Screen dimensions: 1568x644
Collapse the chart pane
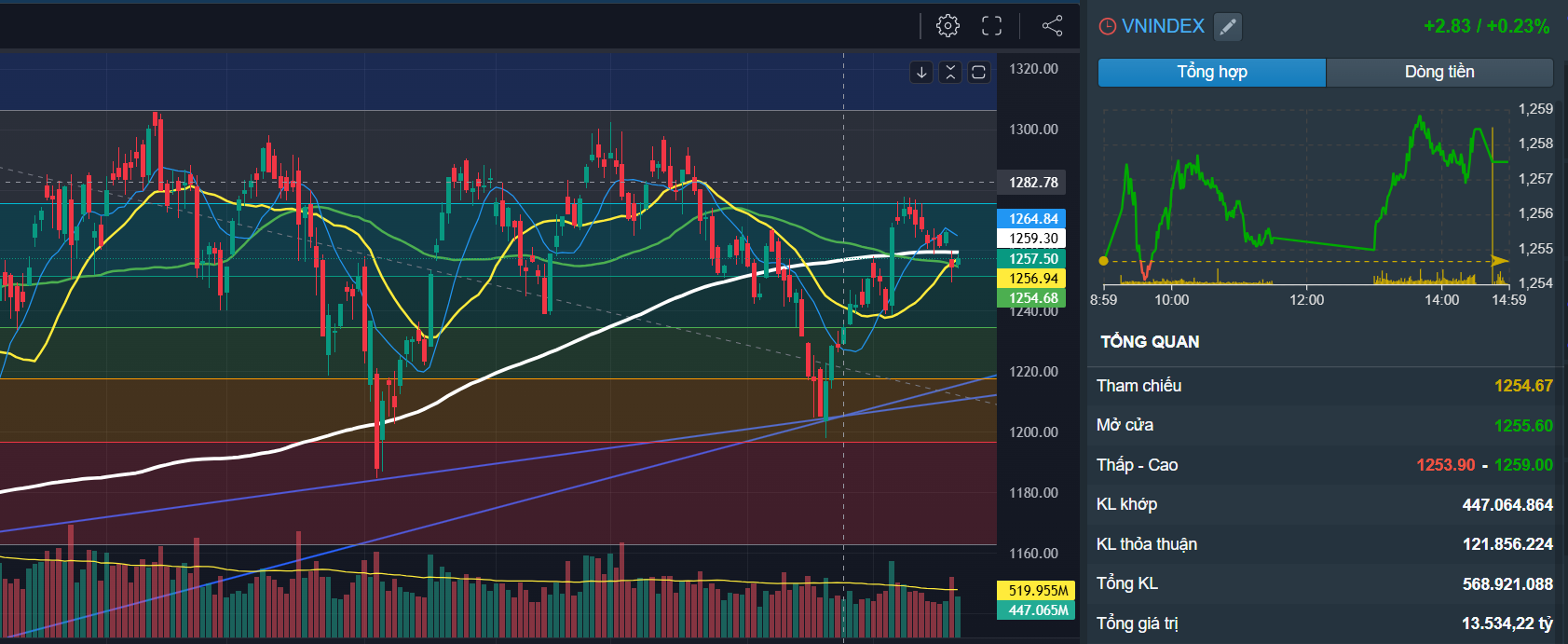tap(949, 73)
